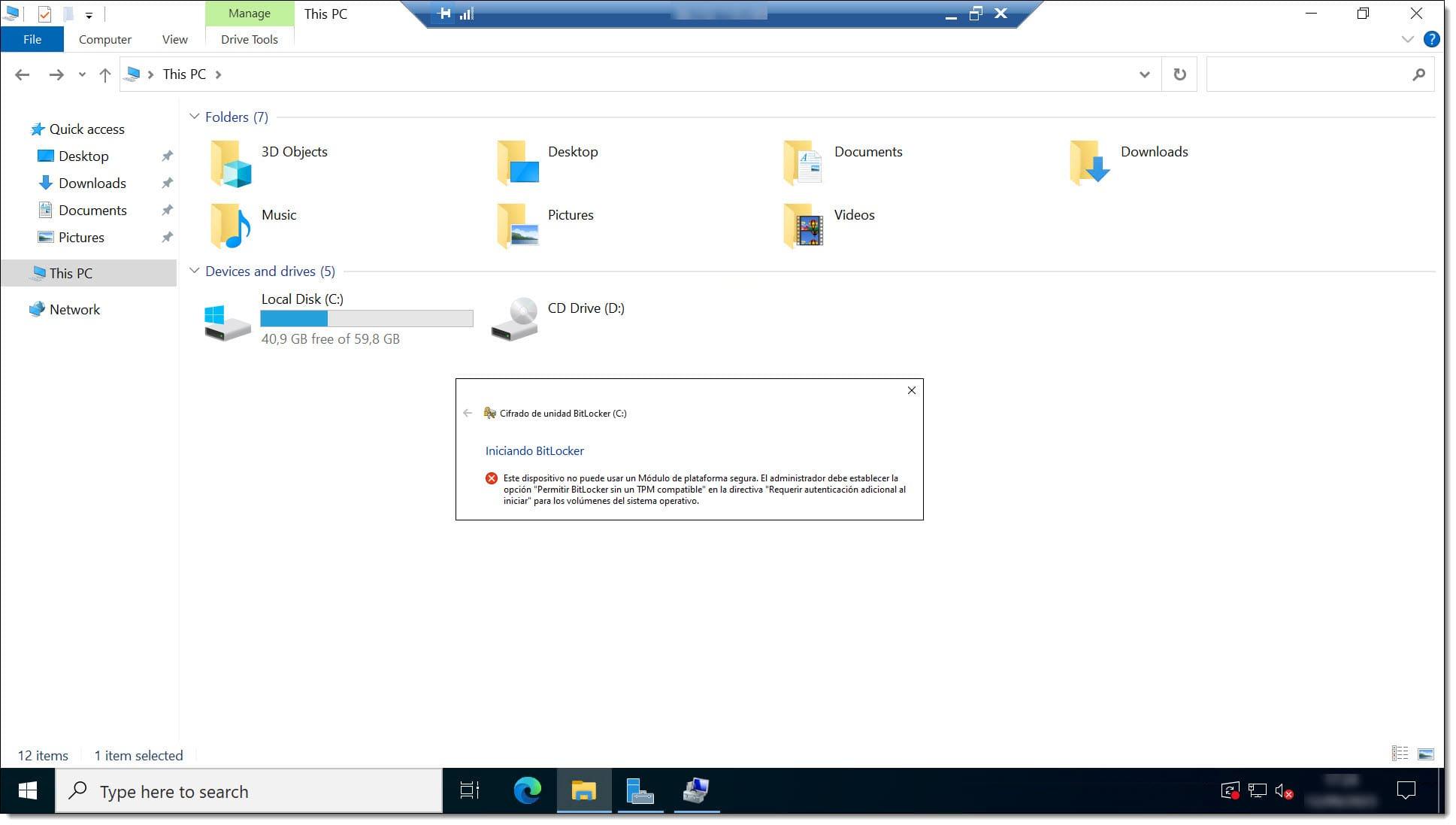
Task: Click the Manage contextual tab
Action: (250, 13)
